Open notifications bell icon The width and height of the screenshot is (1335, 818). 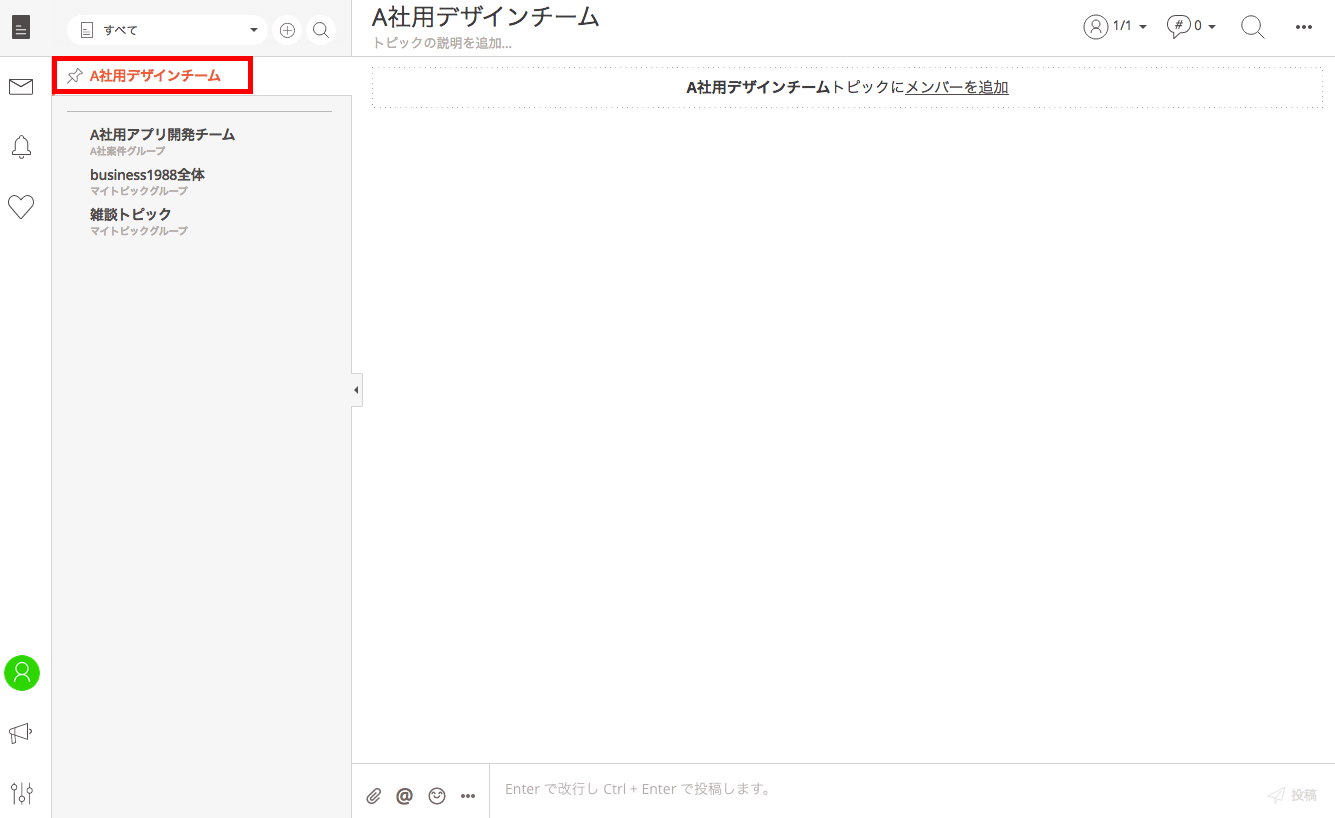[21, 147]
